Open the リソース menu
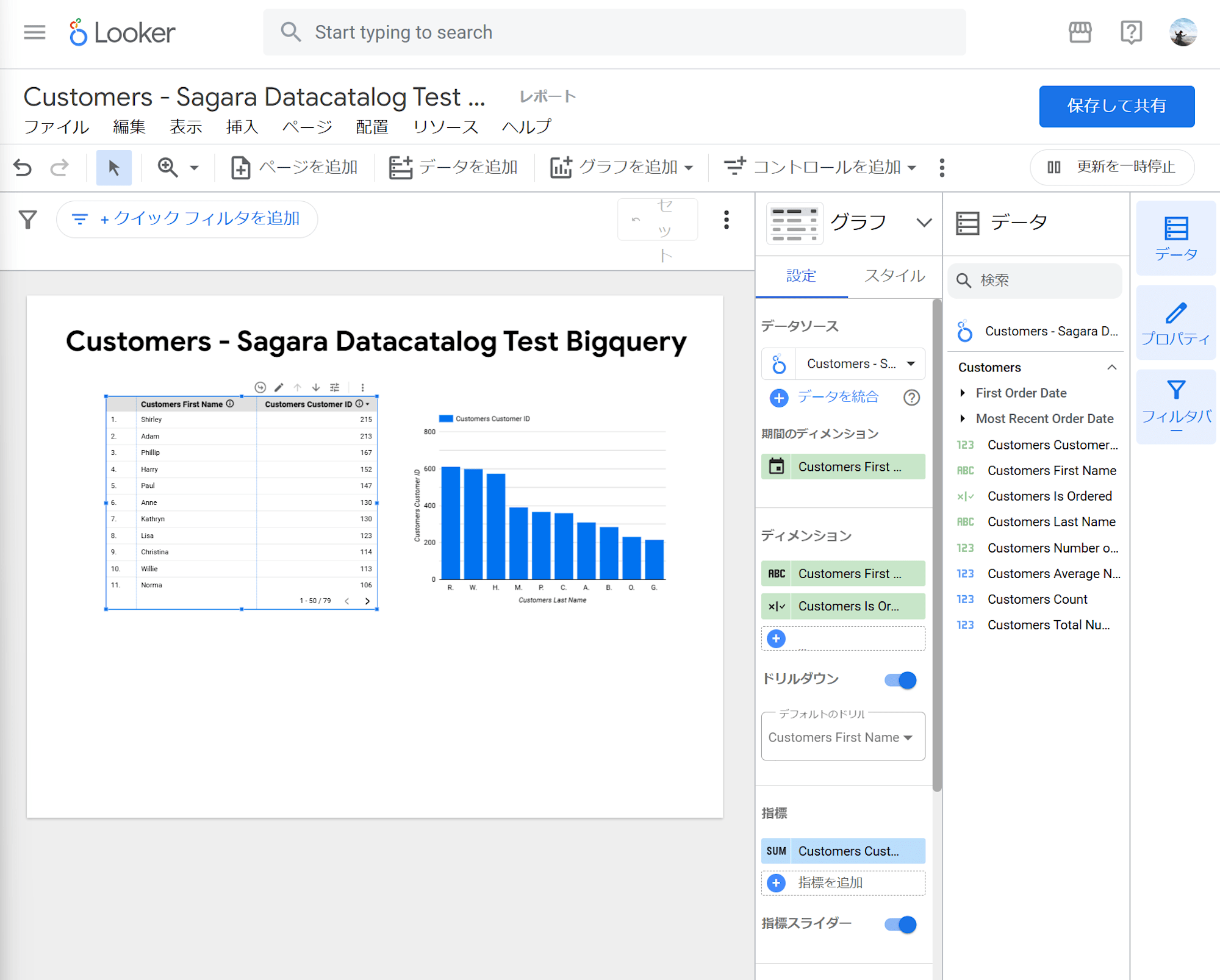Image resolution: width=1220 pixels, height=980 pixels. [445, 127]
